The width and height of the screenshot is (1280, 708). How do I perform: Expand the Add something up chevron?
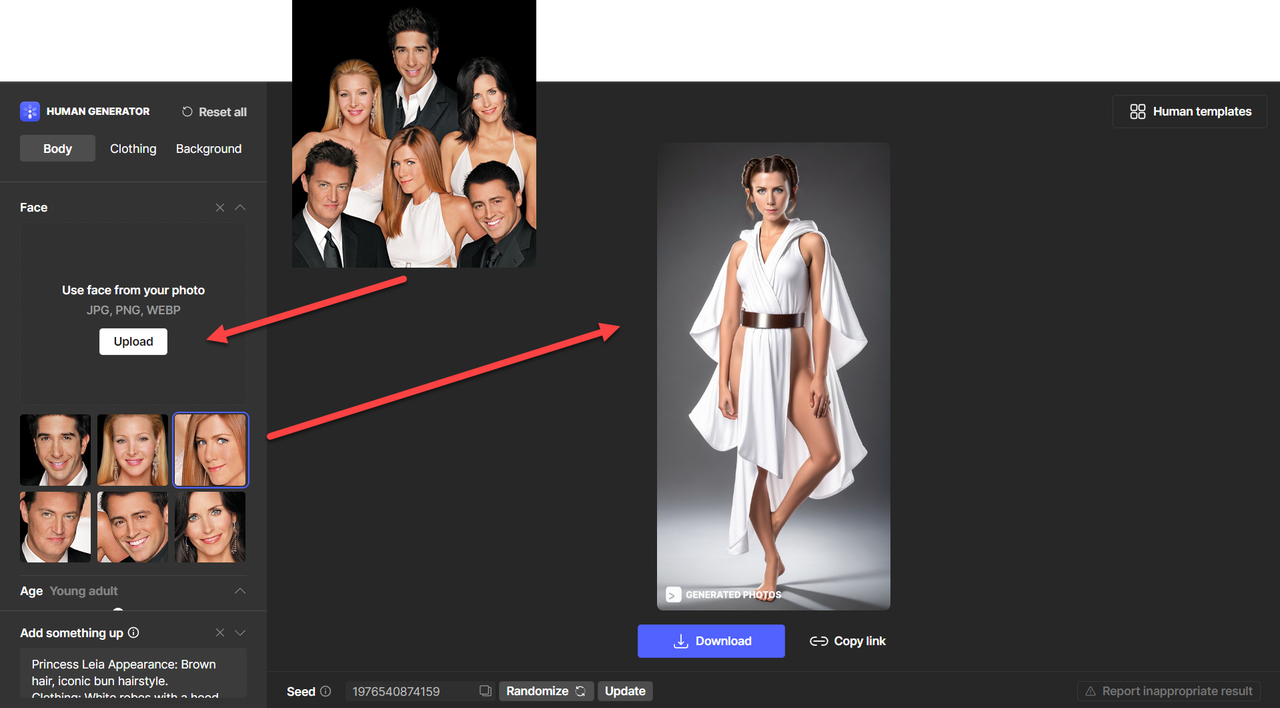tap(240, 633)
